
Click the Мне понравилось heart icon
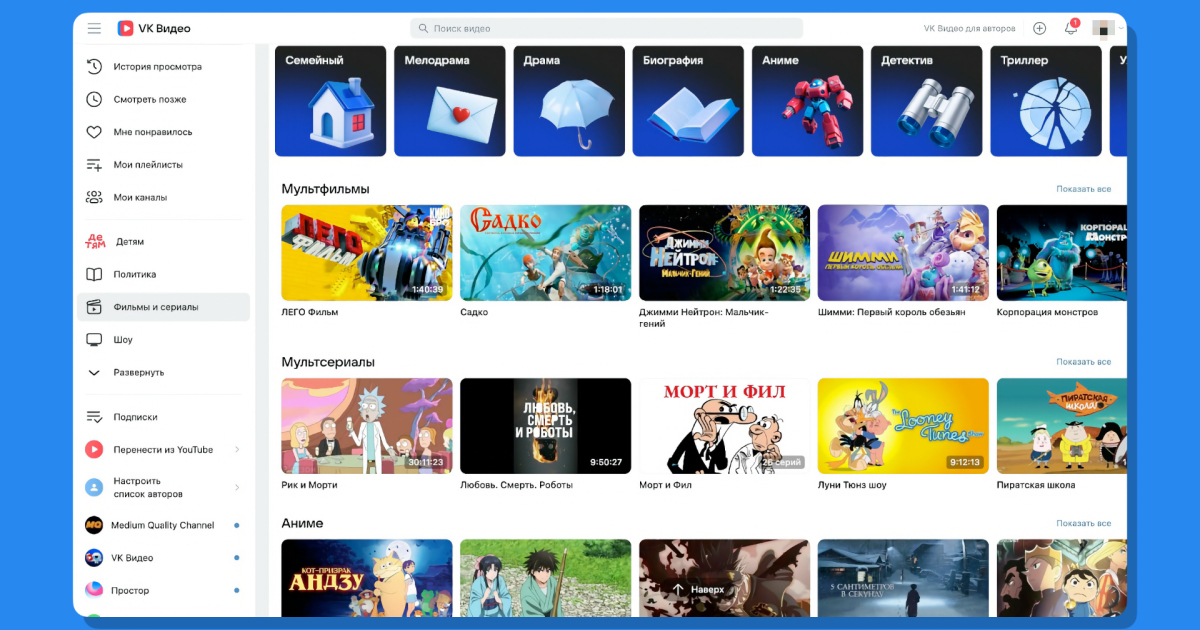(x=94, y=132)
